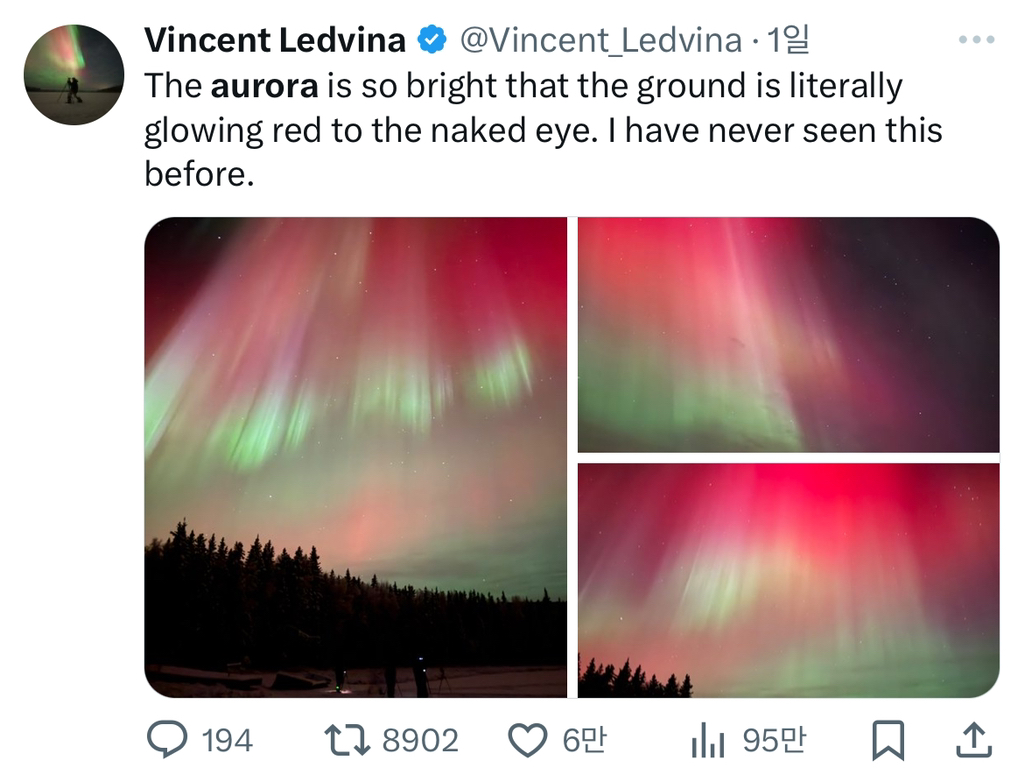Visit the @Vincent_Ledvina handle link

(600, 40)
